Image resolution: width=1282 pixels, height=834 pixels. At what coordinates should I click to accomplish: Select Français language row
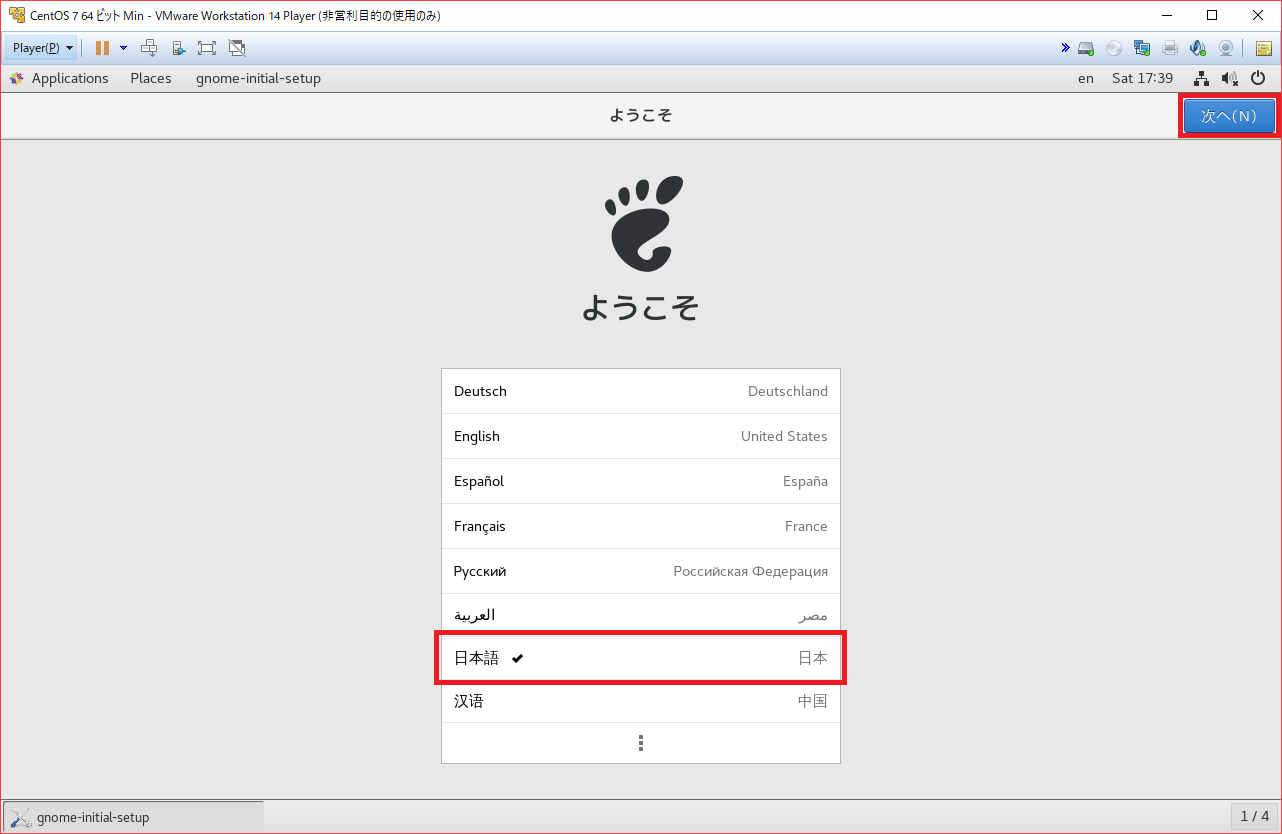[641, 526]
